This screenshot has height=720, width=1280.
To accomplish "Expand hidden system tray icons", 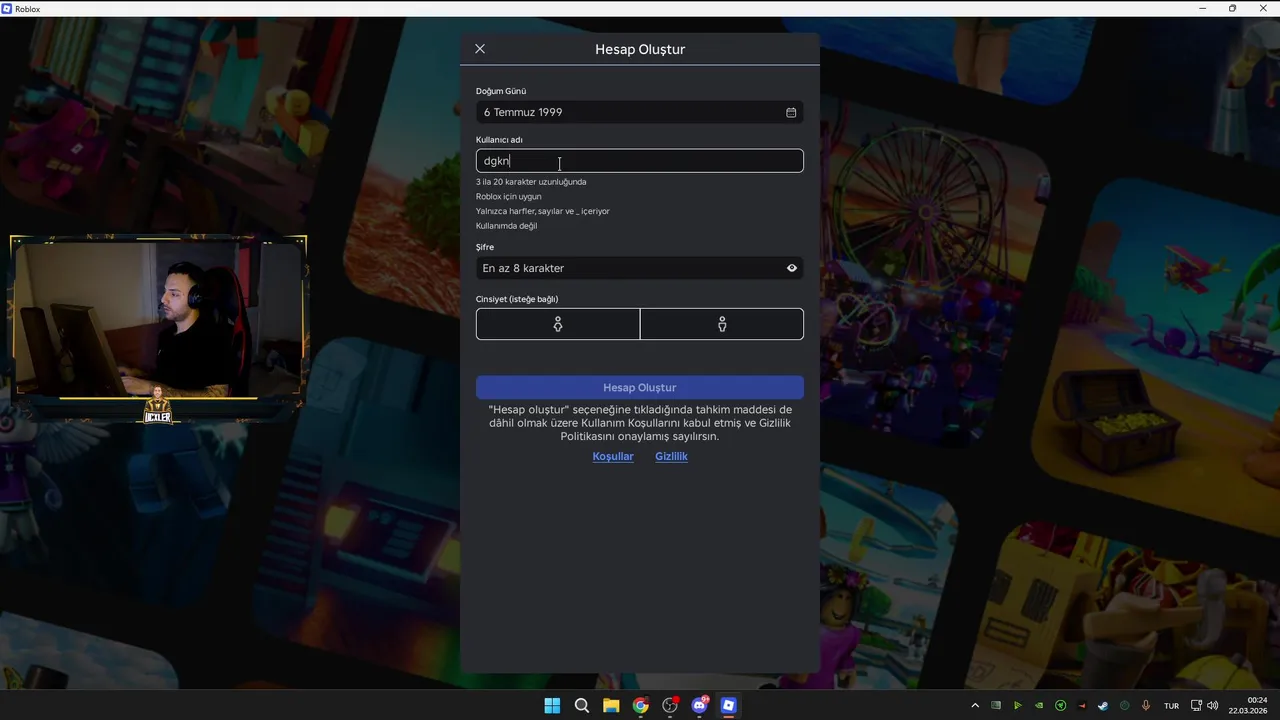I will click(x=975, y=706).
